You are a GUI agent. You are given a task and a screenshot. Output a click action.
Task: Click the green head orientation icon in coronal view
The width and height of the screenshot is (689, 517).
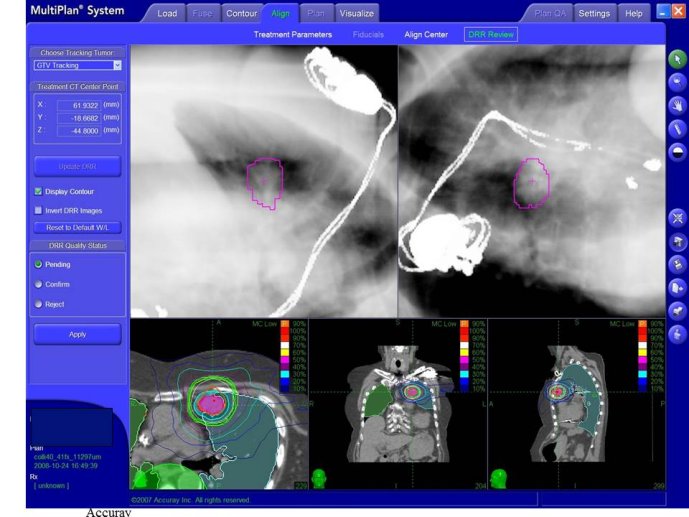pos(319,479)
